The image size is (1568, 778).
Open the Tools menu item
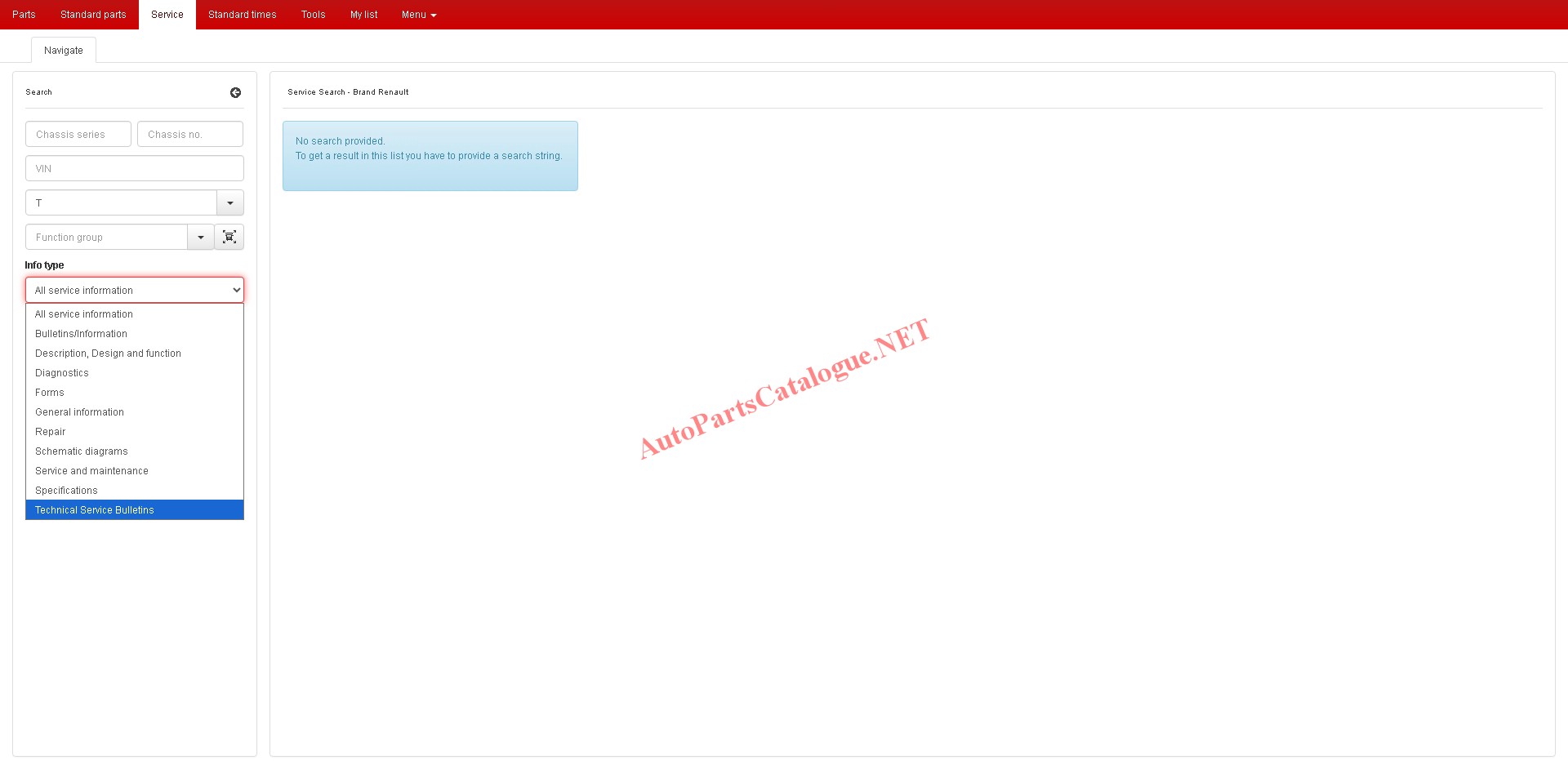pos(313,15)
